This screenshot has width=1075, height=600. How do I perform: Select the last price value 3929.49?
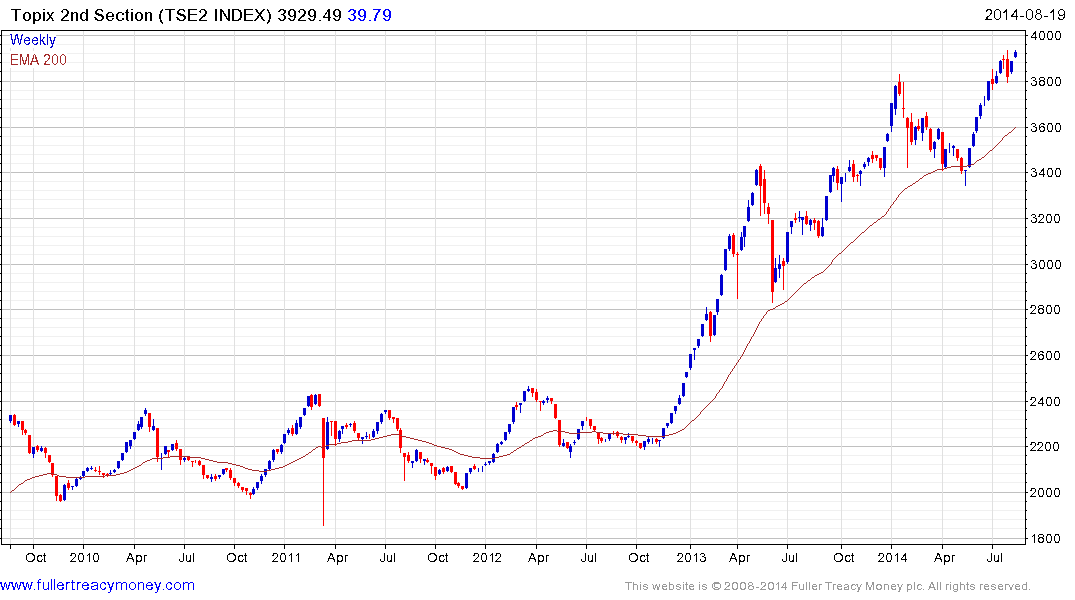coord(309,15)
